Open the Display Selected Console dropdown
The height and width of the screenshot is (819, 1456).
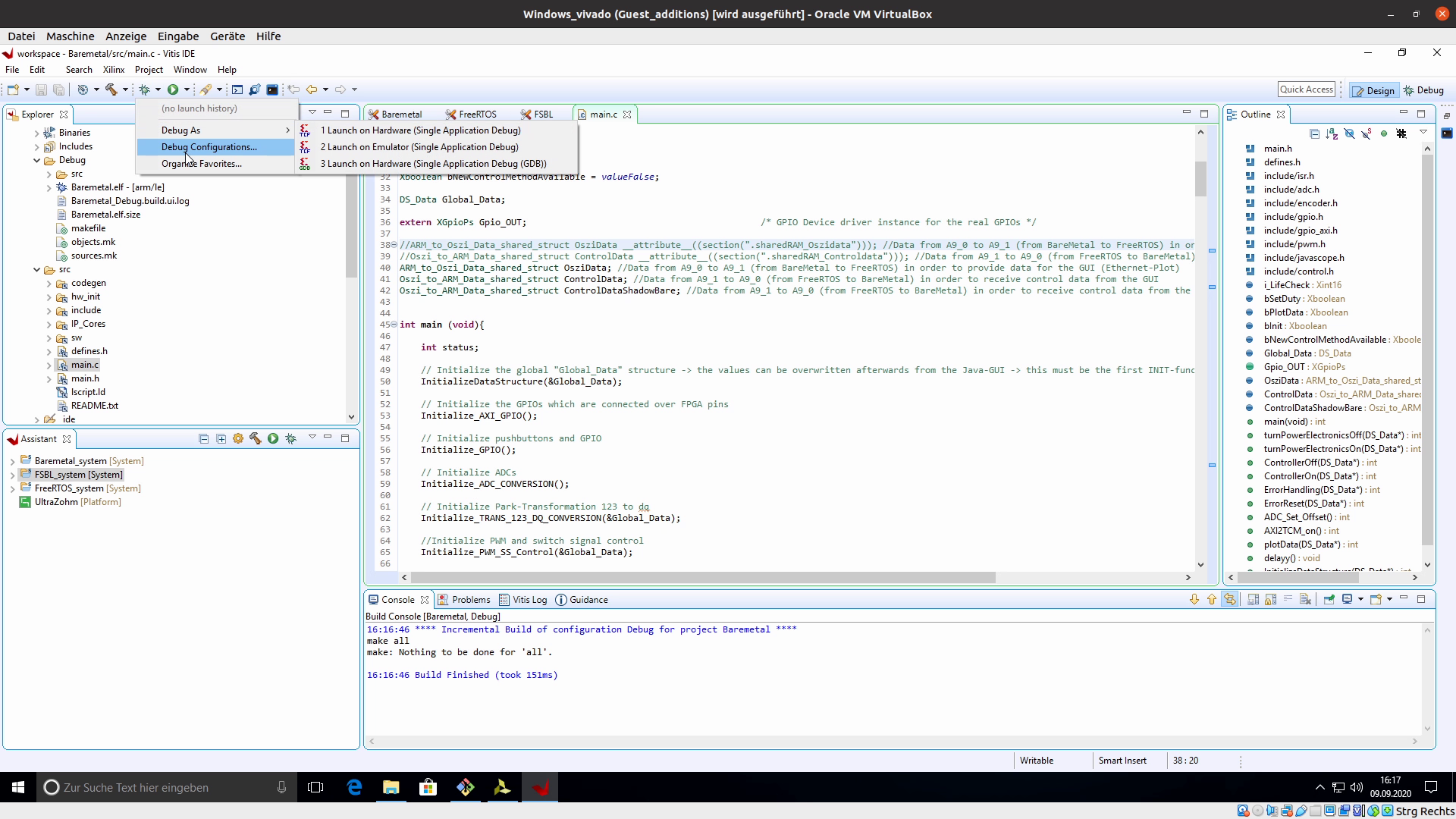[1360, 599]
